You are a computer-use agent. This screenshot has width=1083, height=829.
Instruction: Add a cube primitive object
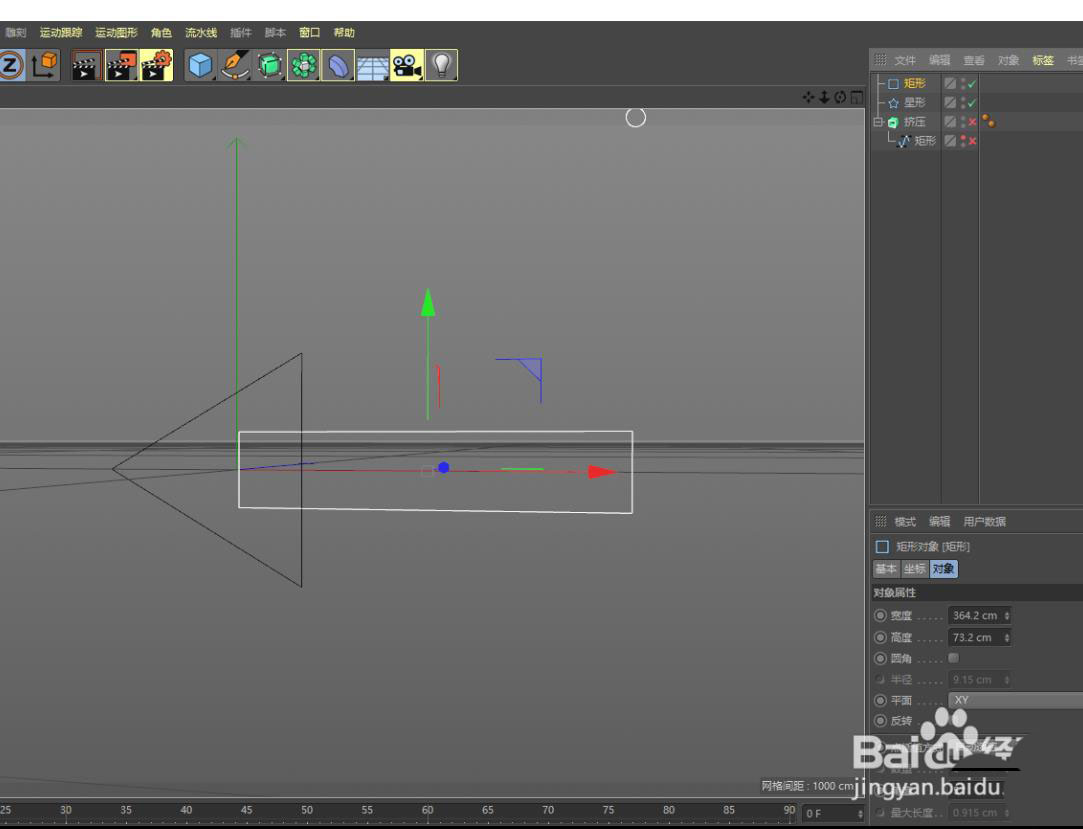(x=200, y=66)
